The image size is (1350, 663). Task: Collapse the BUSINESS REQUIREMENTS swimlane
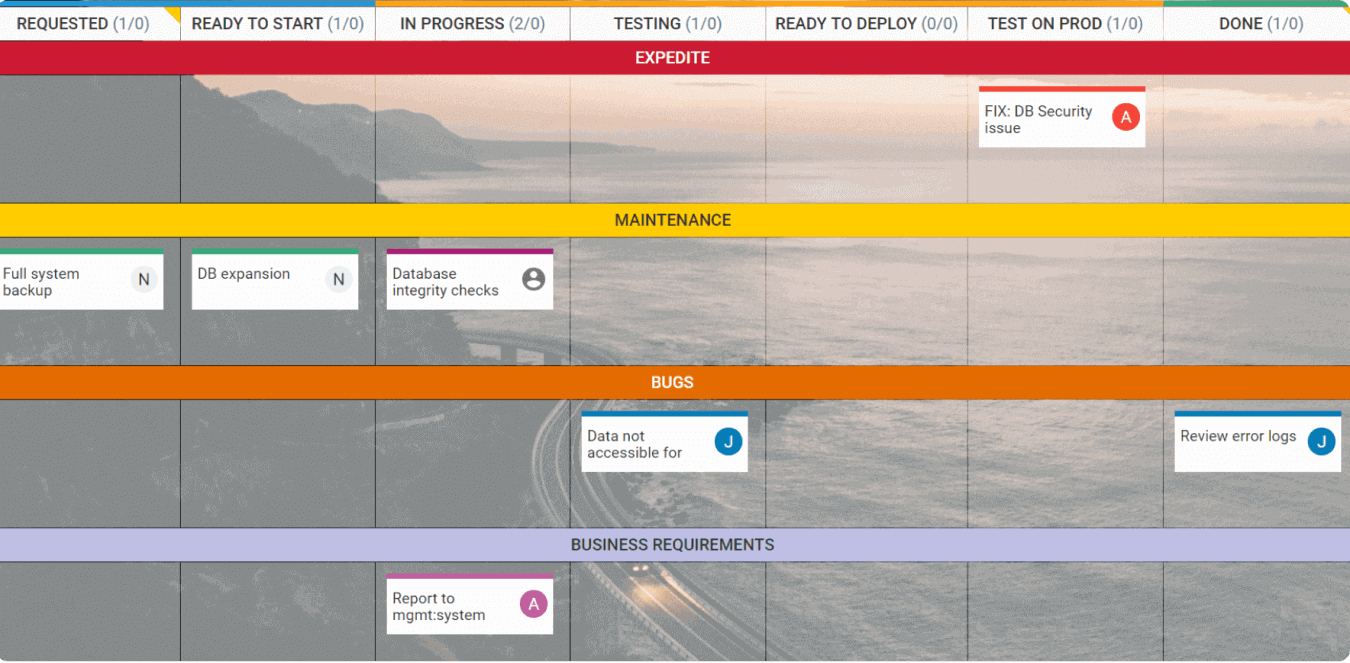click(x=672, y=545)
